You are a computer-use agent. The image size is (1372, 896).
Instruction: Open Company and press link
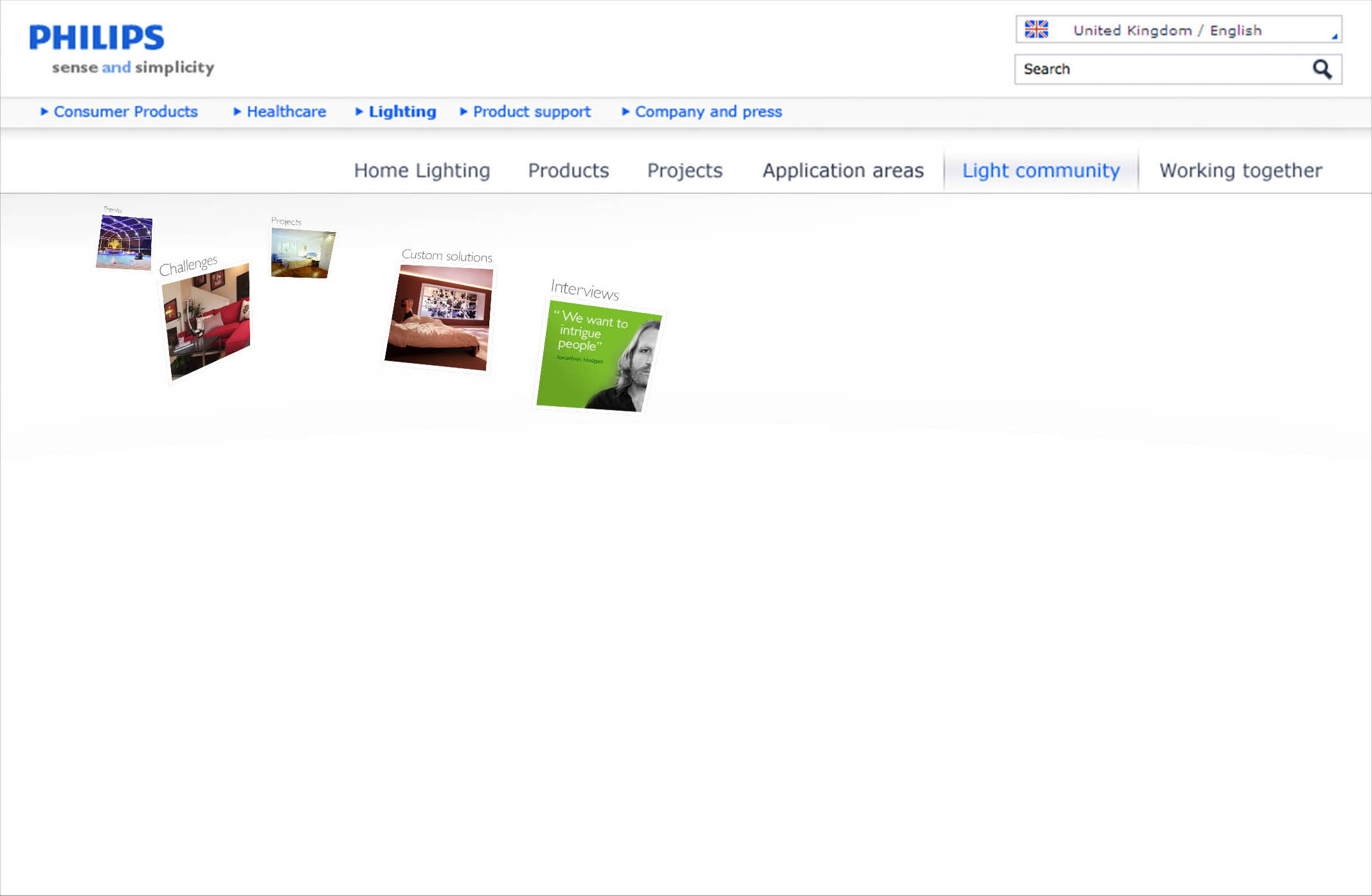pyautogui.click(x=708, y=112)
